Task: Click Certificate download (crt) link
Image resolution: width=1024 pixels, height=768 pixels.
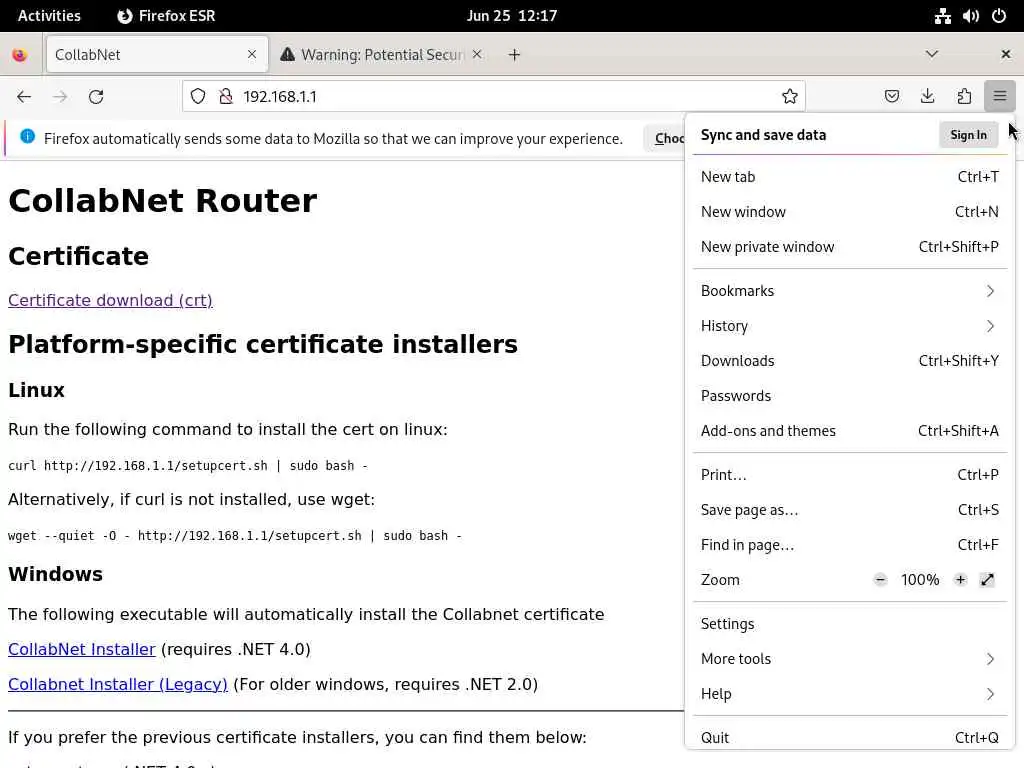Action: point(110,300)
